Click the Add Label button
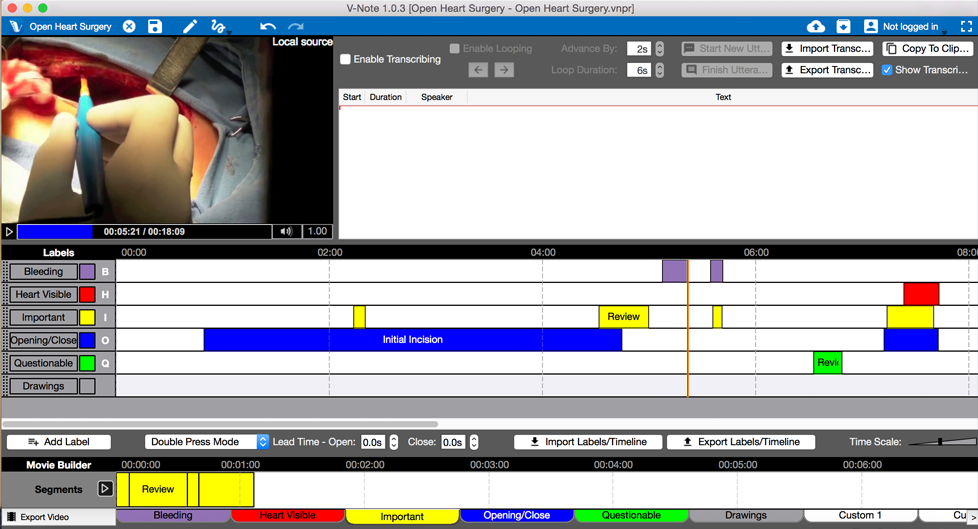Viewport: 978px width, 529px height. tap(59, 442)
